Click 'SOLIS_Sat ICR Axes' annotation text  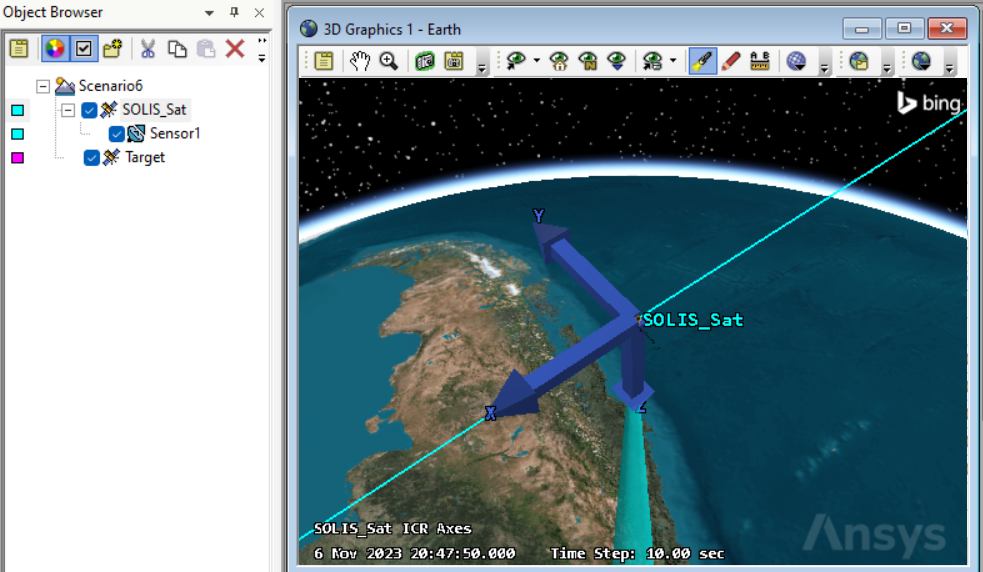[392, 529]
